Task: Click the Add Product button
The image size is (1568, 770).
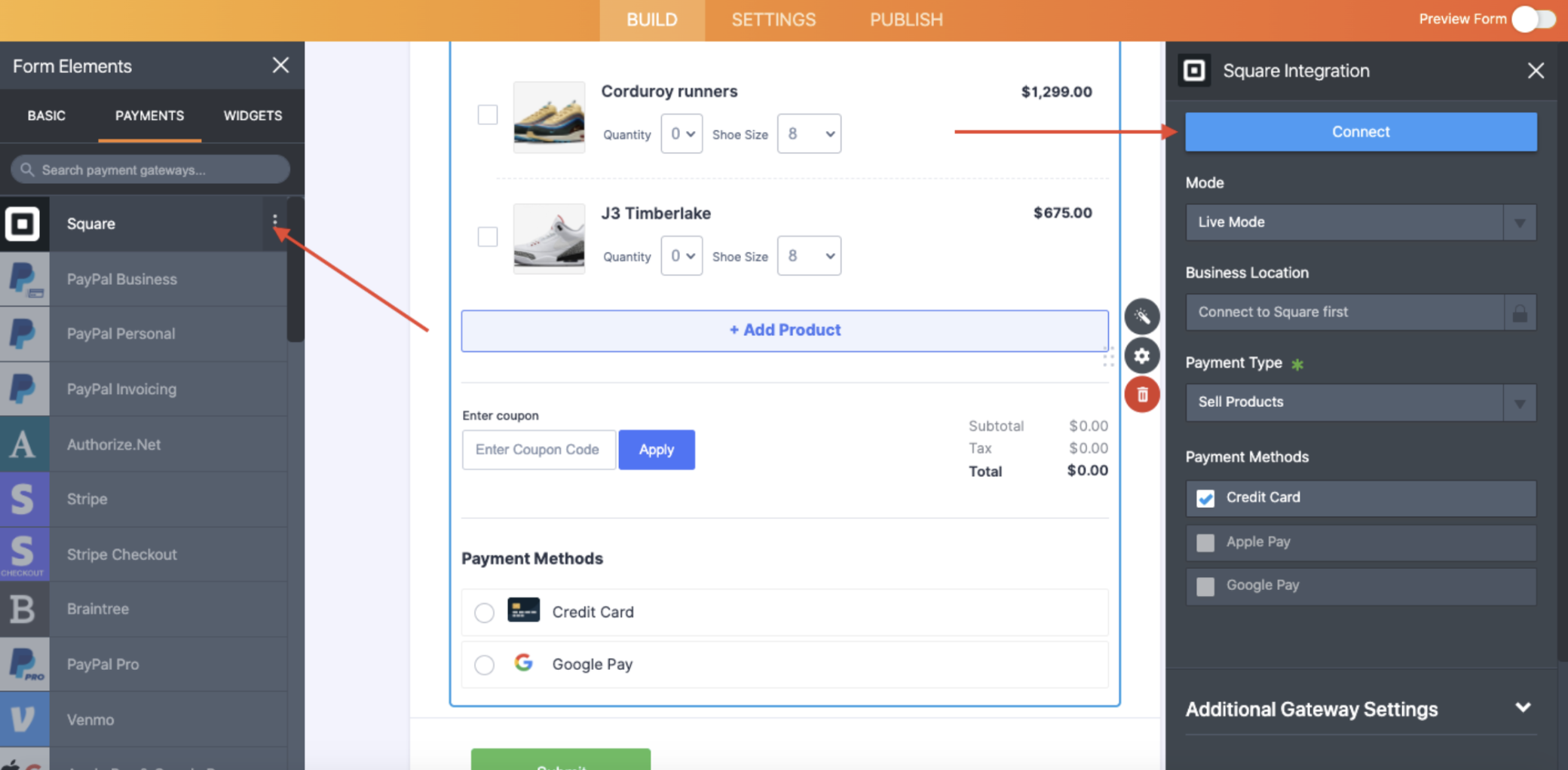Action: [784, 330]
